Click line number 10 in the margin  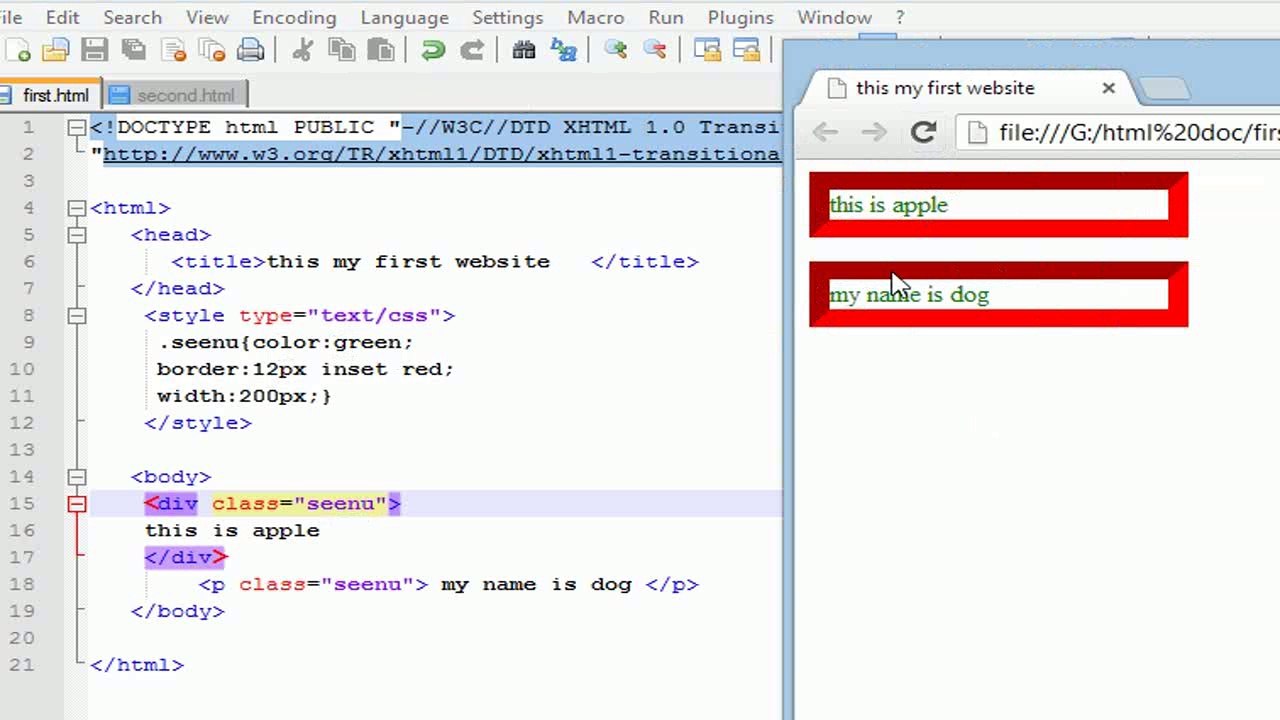click(22, 369)
